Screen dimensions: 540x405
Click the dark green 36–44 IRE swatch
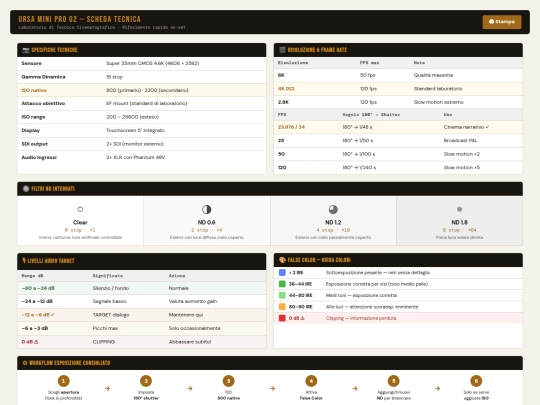(x=282, y=284)
